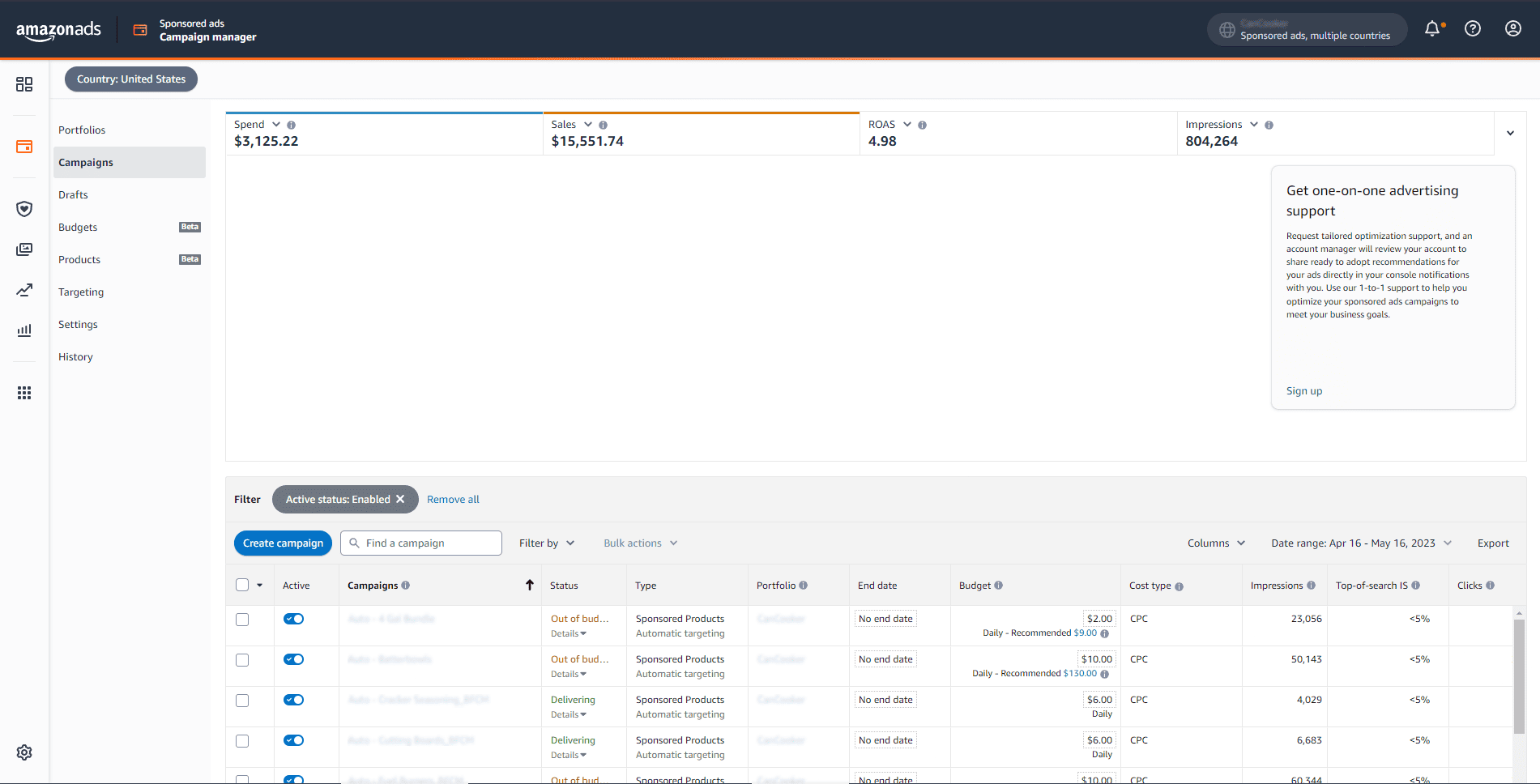
Task: Click the info icon next to Spend metric
Action: tap(292, 126)
